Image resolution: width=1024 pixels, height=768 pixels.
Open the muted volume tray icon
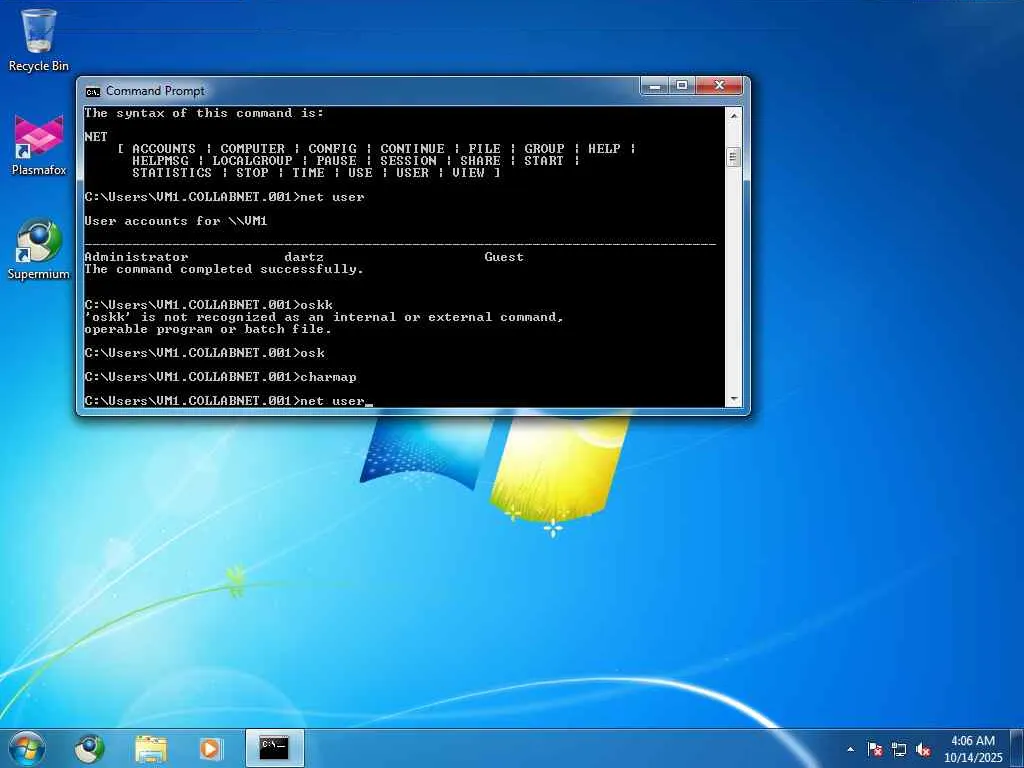(923, 749)
